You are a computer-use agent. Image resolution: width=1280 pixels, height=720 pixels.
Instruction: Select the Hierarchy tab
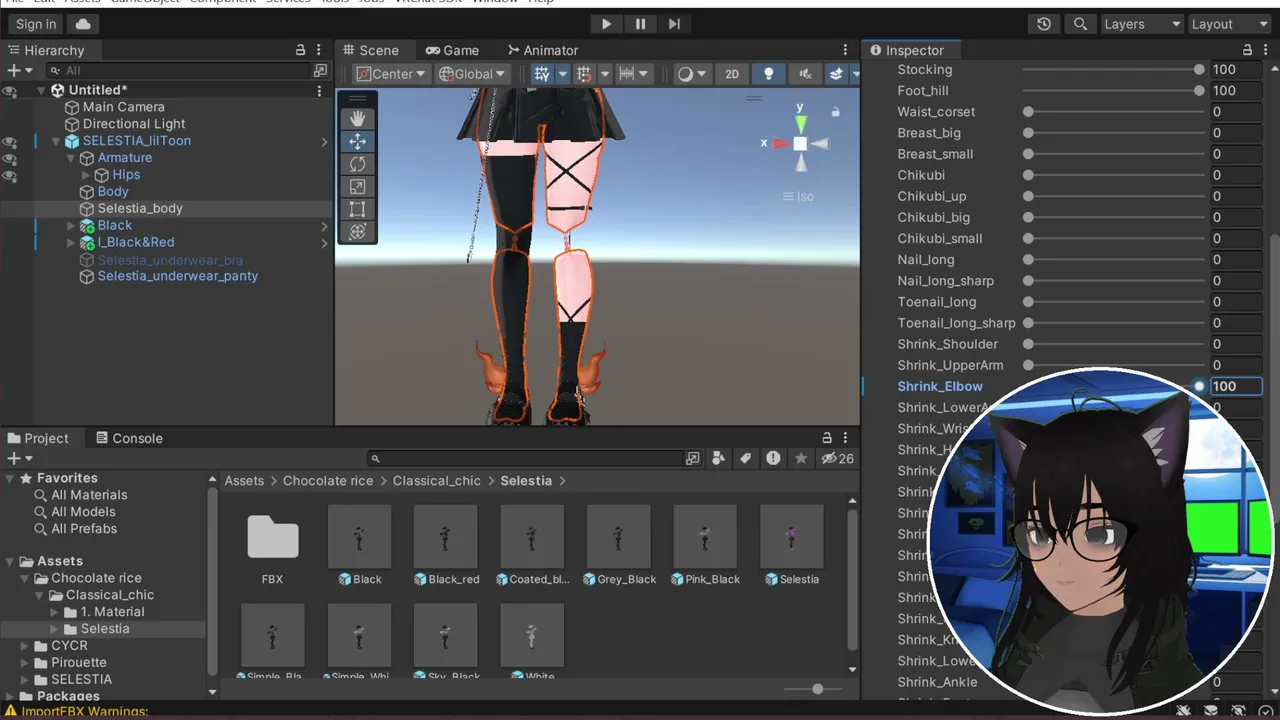pos(46,50)
